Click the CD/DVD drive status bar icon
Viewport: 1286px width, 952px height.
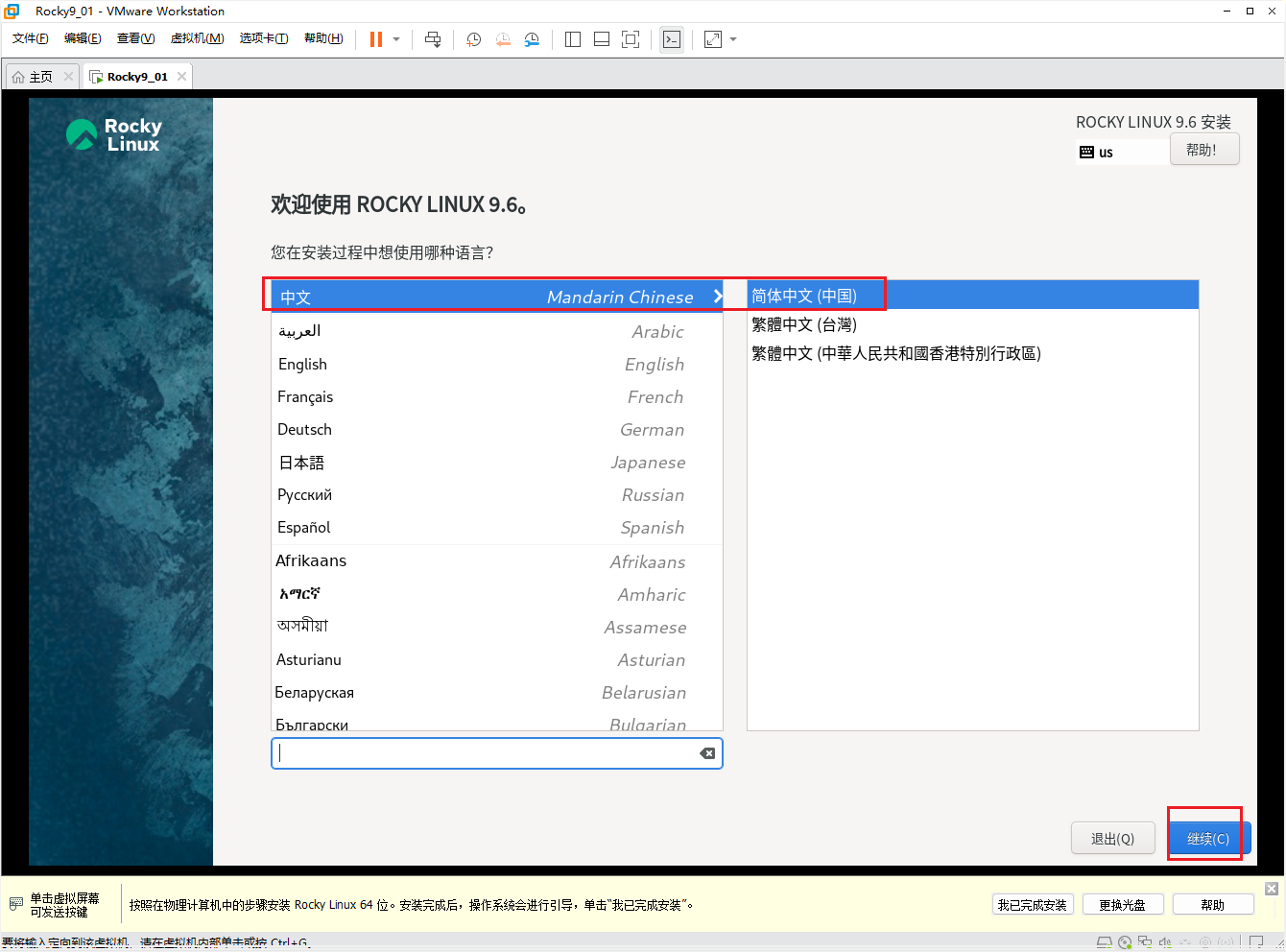point(1125,942)
